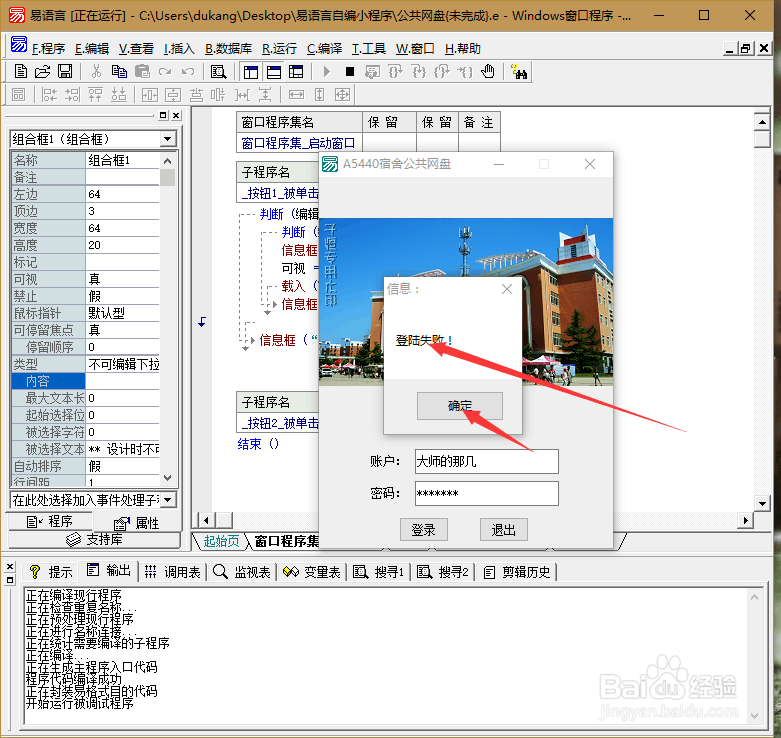Screen dimensions: 781x738
Task: Click the New file toolbar icon
Action: (20, 72)
